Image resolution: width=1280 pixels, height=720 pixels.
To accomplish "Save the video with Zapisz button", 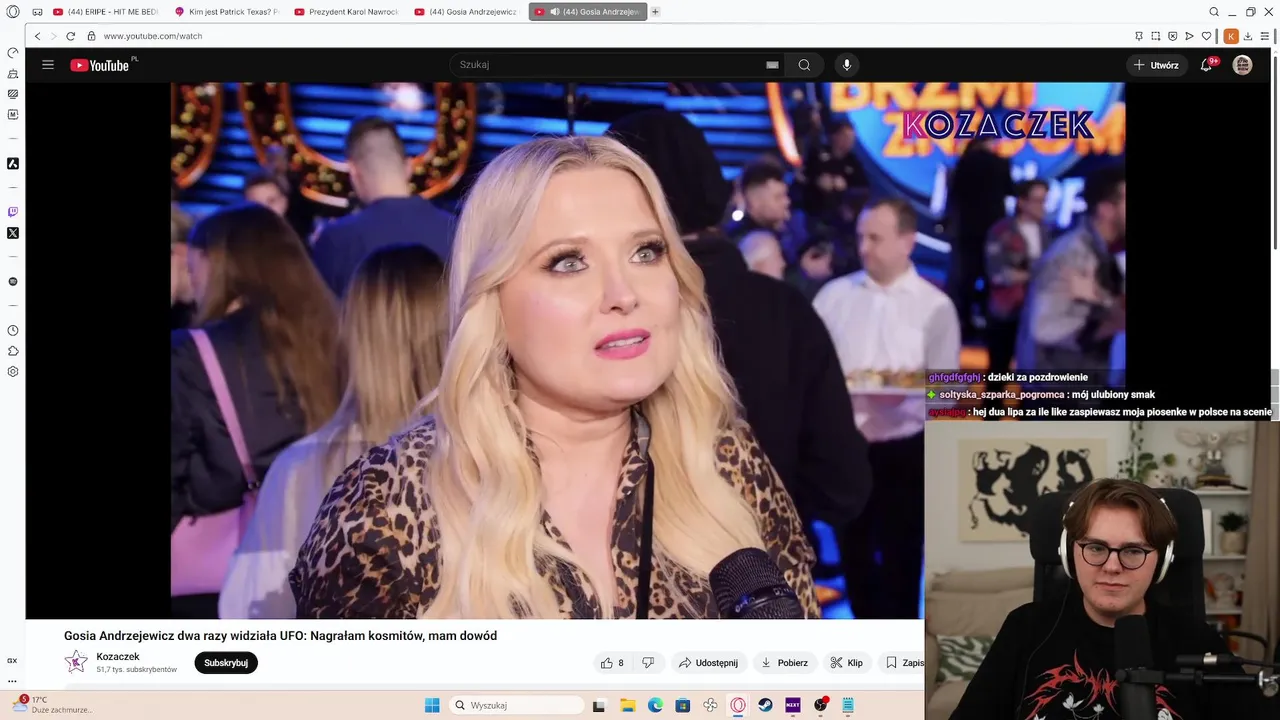I will [903, 663].
